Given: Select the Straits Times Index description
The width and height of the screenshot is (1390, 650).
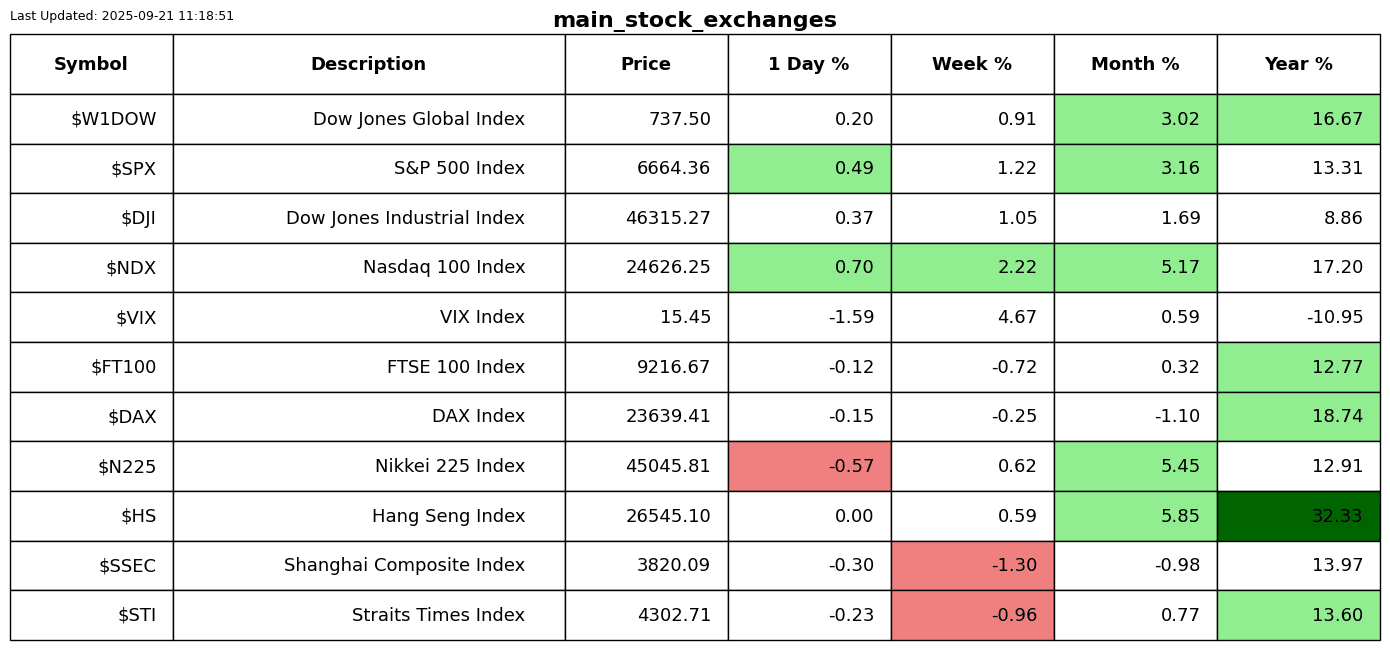Looking at the screenshot, I should pyautogui.click(x=438, y=616).
